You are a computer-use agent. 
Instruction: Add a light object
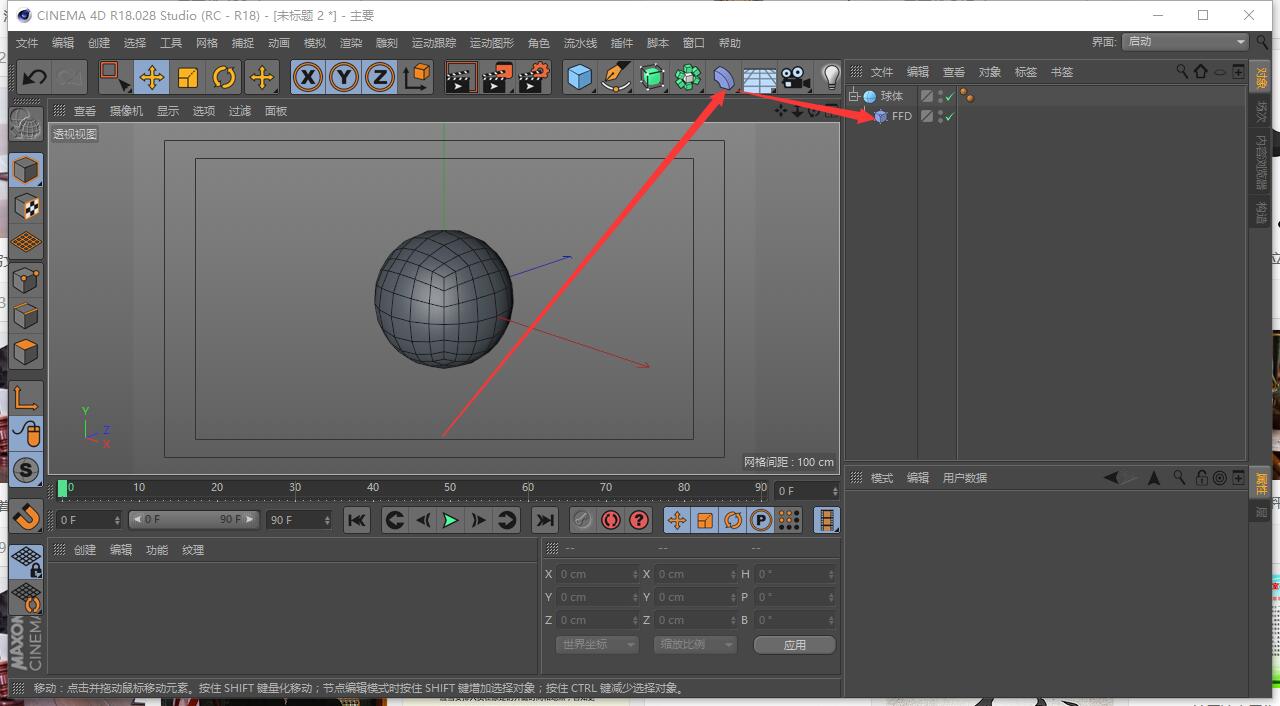click(830, 77)
